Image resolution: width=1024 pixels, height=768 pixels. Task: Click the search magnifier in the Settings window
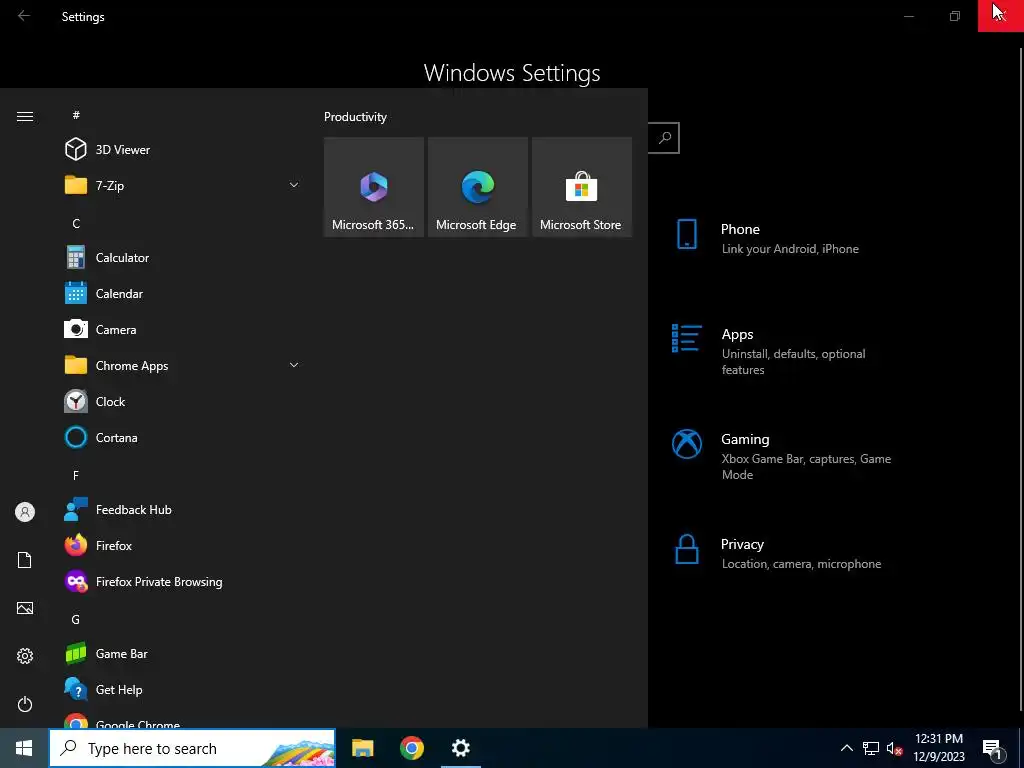664,138
